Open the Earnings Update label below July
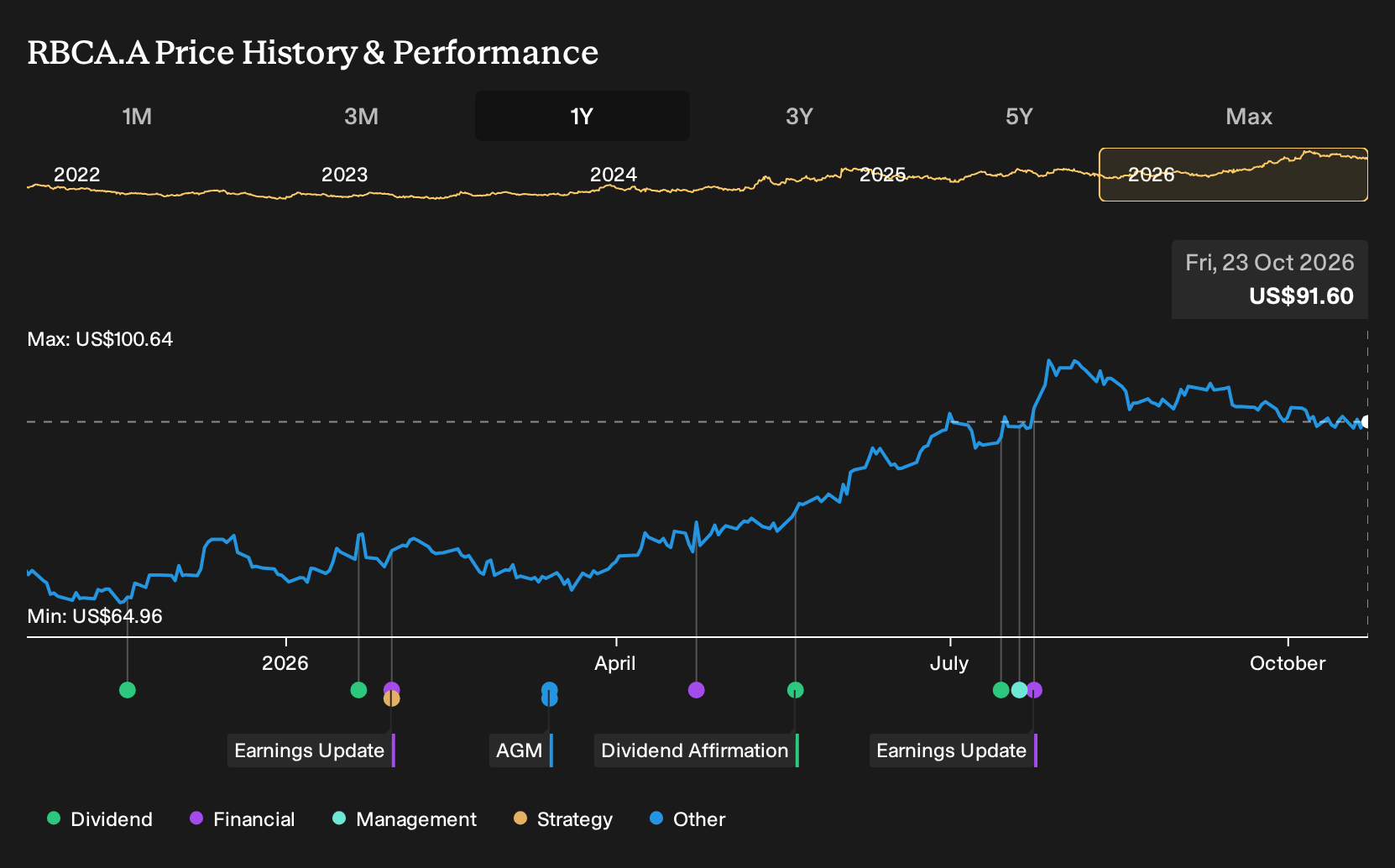This screenshot has width=1395, height=868. click(954, 750)
